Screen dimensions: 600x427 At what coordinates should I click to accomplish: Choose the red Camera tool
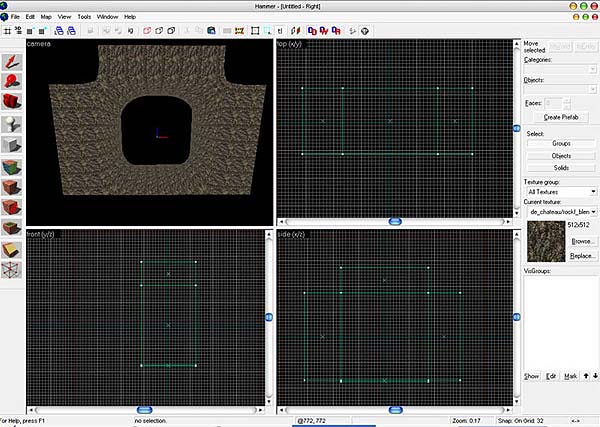point(12,100)
